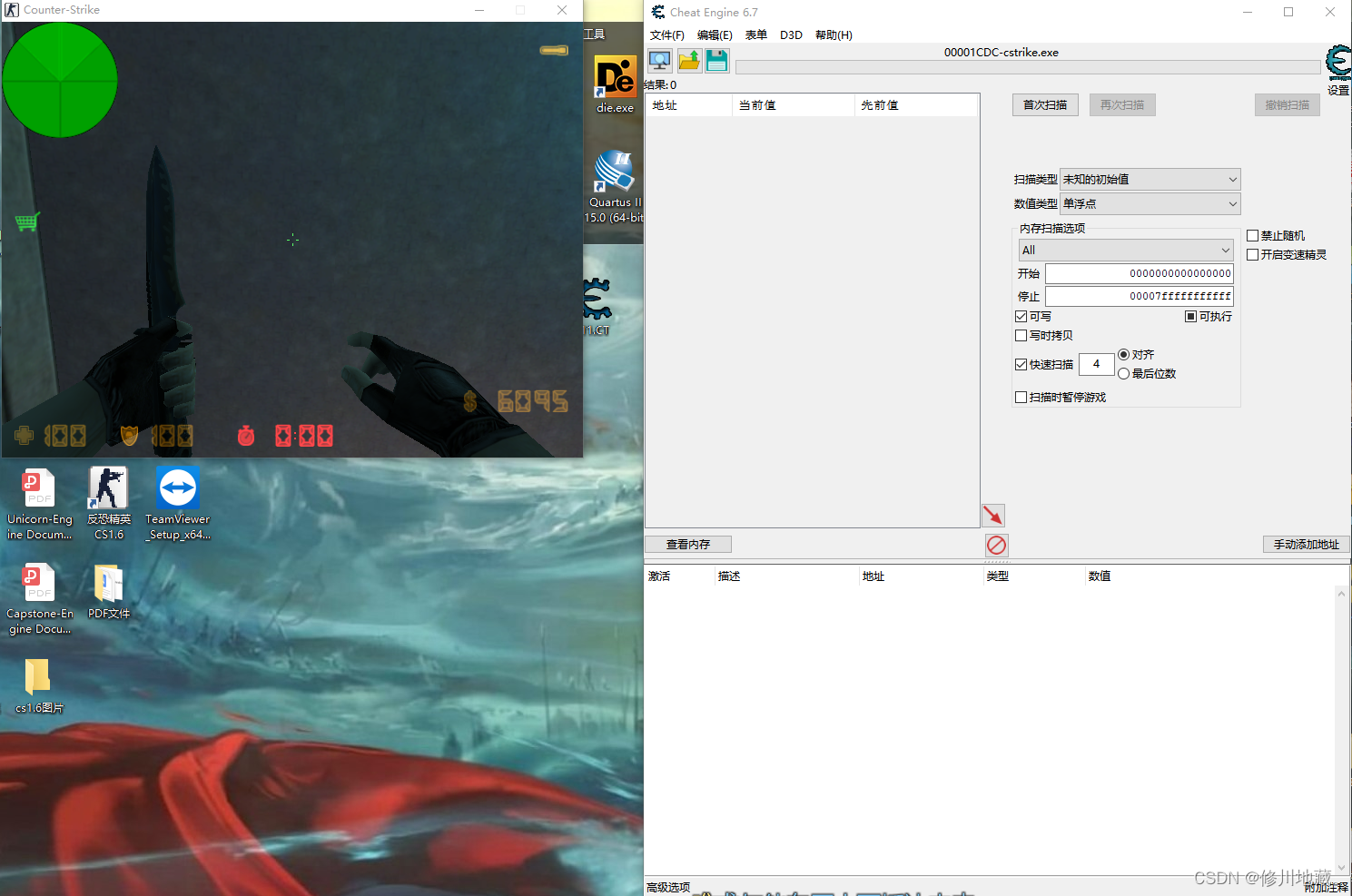The height and width of the screenshot is (896, 1352).
Task: Click the fast scan alignment value field
Action: [1097, 365]
